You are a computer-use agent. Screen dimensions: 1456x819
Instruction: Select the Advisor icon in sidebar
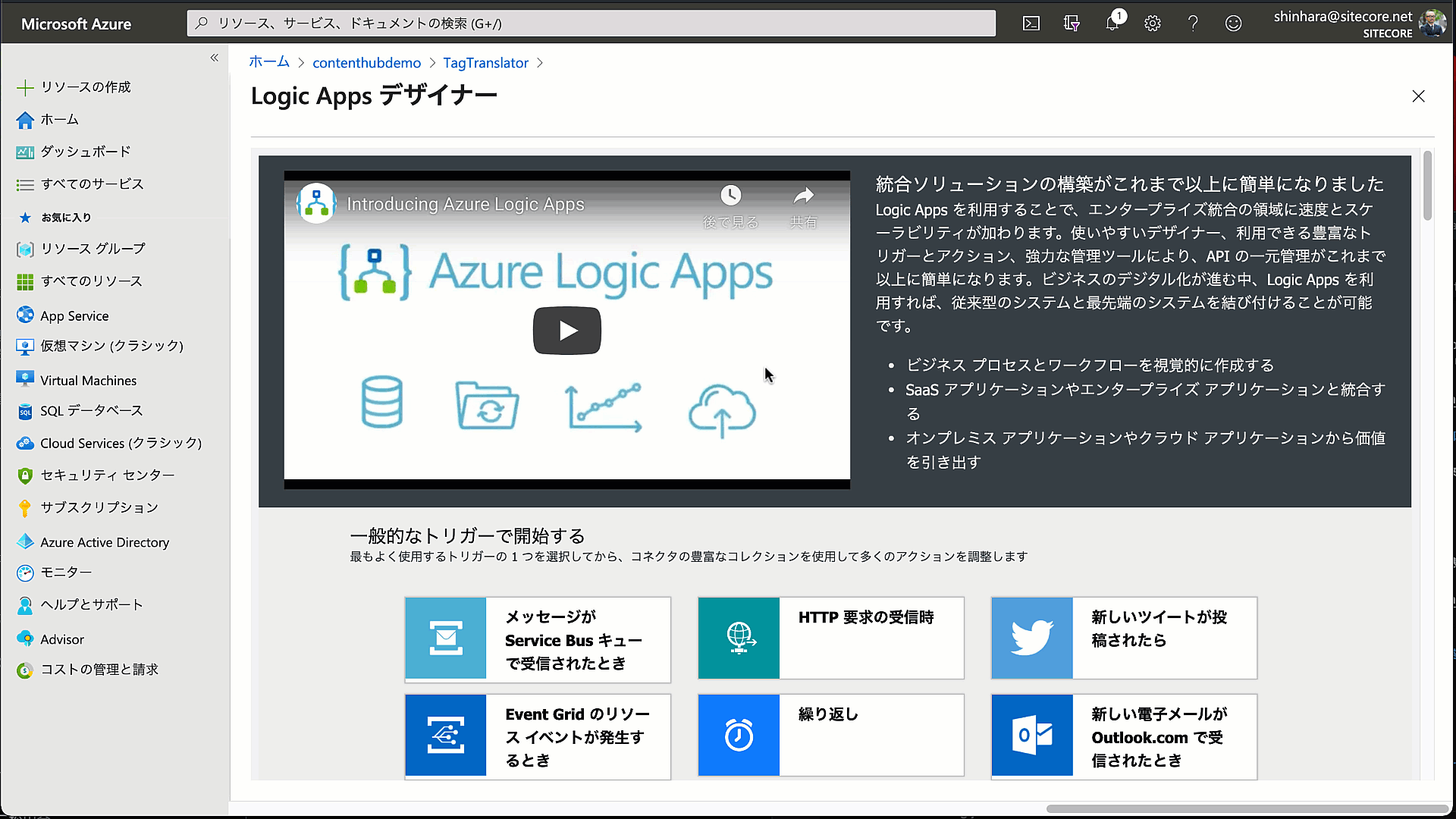tap(25, 637)
